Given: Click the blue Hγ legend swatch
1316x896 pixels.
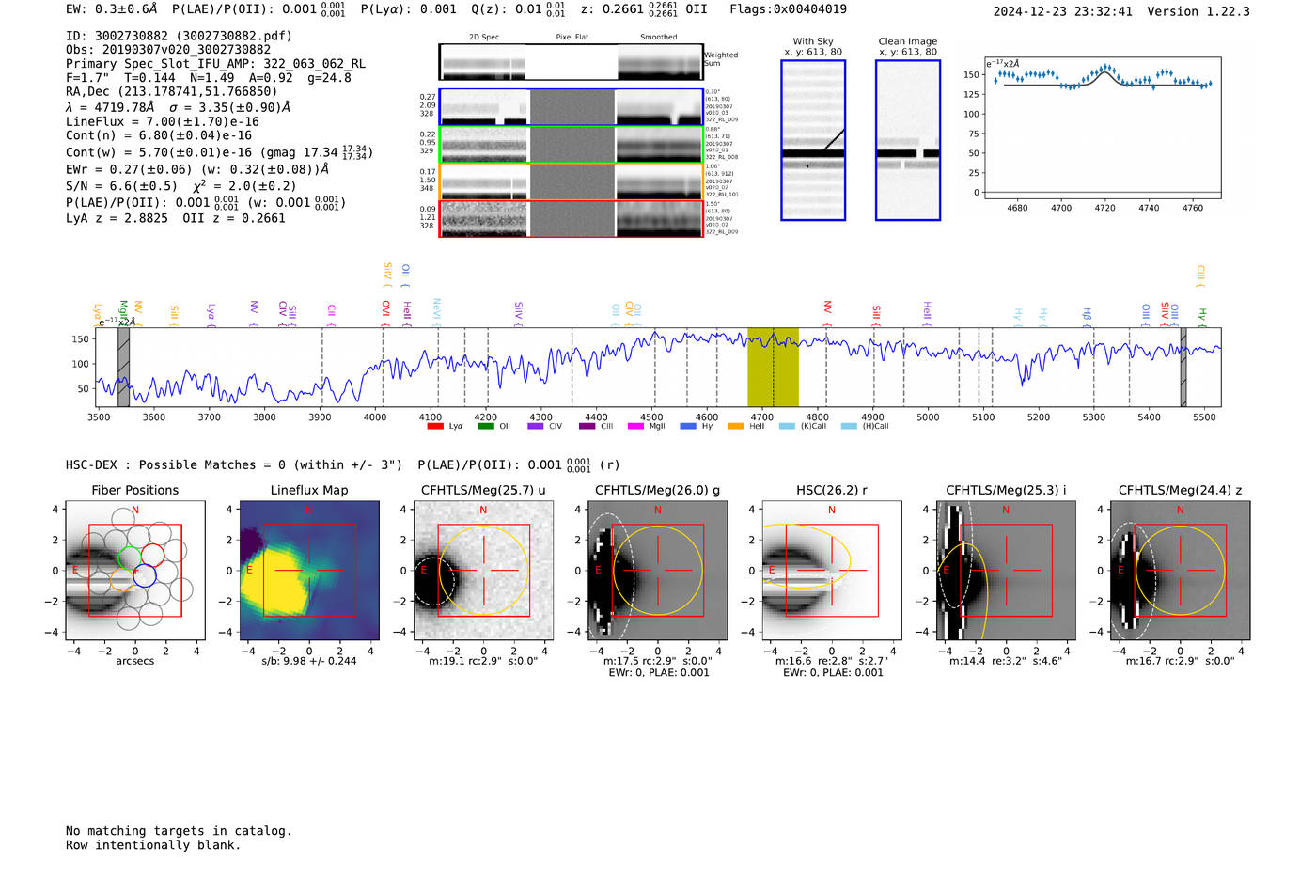Looking at the screenshot, I should (x=688, y=426).
